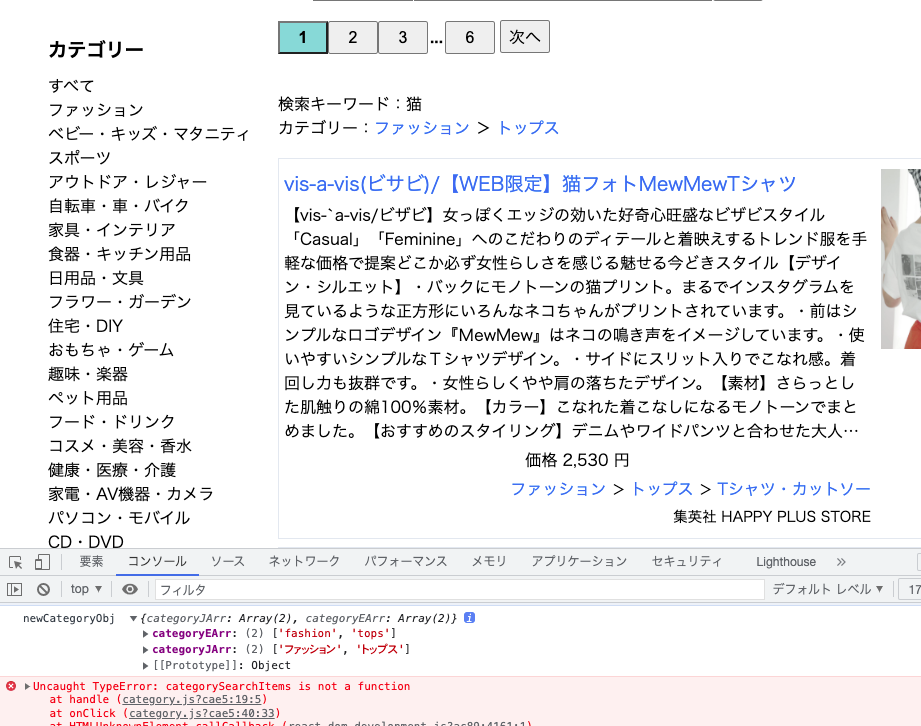Open the top execution context dropdown

pos(84,589)
